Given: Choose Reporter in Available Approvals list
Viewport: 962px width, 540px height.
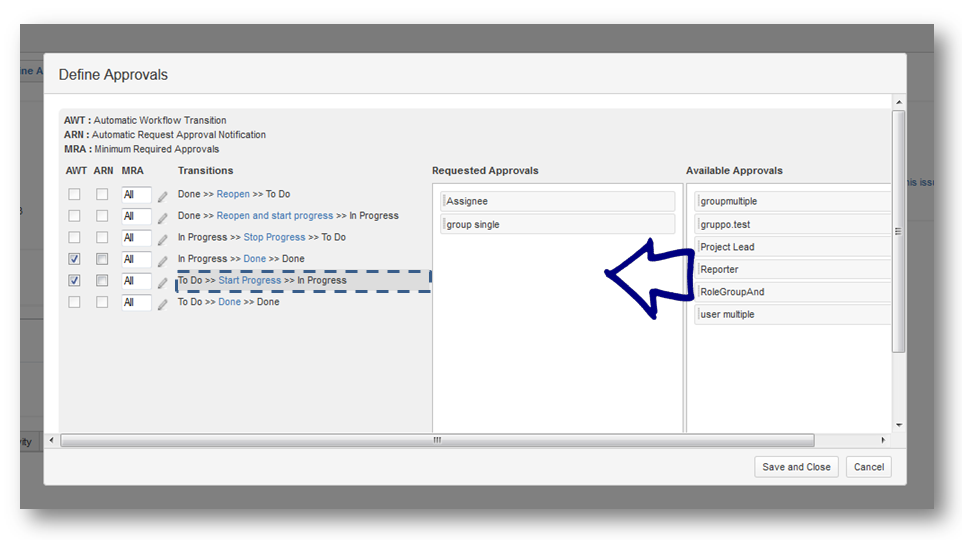Looking at the screenshot, I should 792,270.
